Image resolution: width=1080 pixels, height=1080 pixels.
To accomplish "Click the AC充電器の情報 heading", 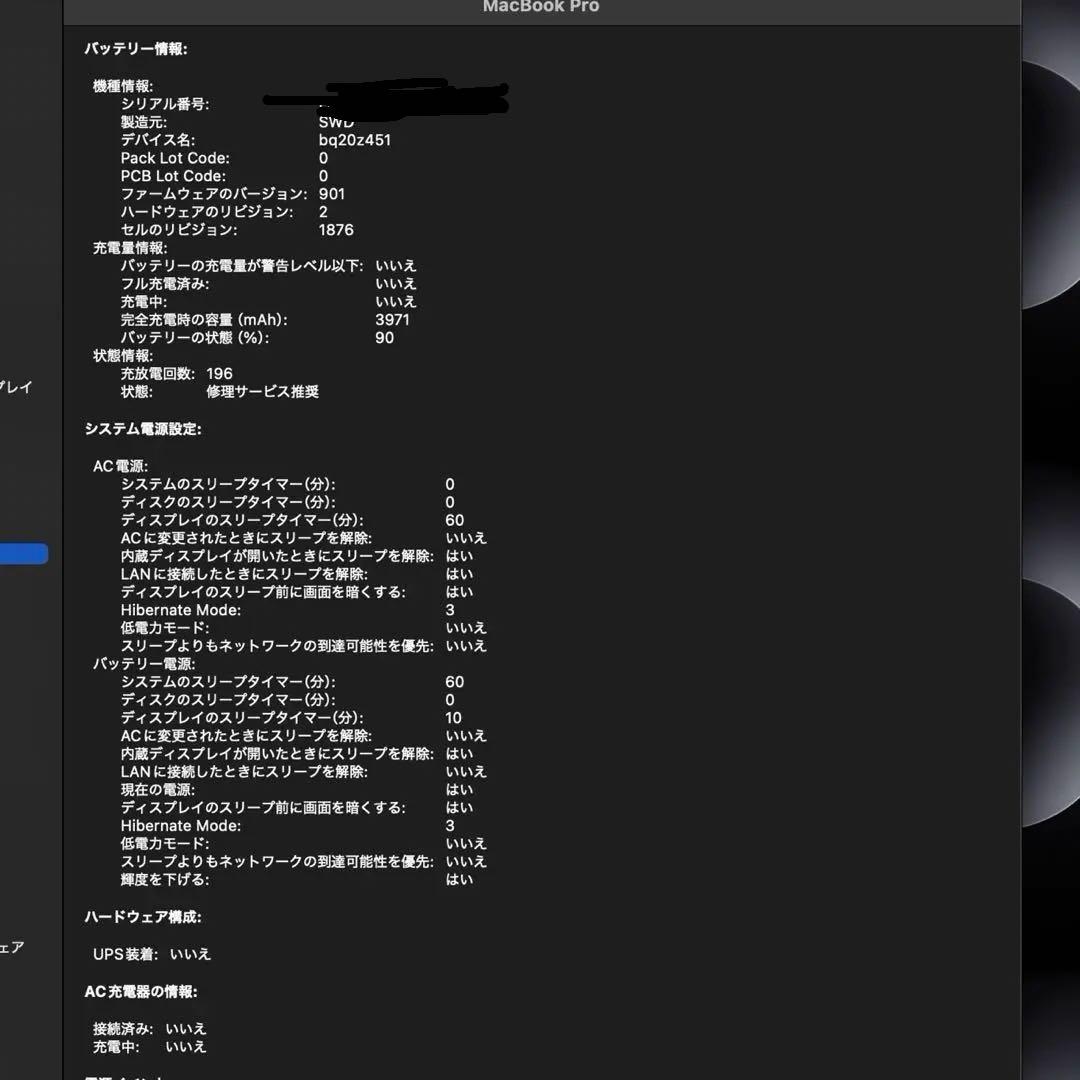I will (x=139, y=991).
